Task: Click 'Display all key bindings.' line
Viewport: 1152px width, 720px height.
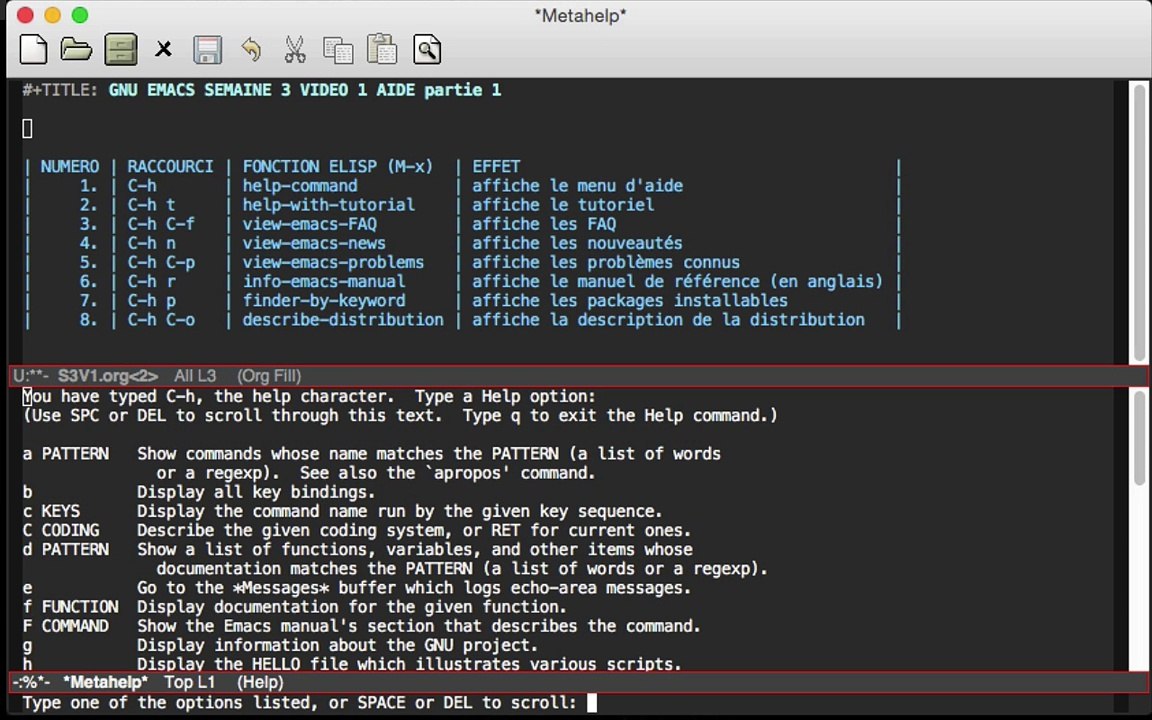Action: tap(256, 492)
